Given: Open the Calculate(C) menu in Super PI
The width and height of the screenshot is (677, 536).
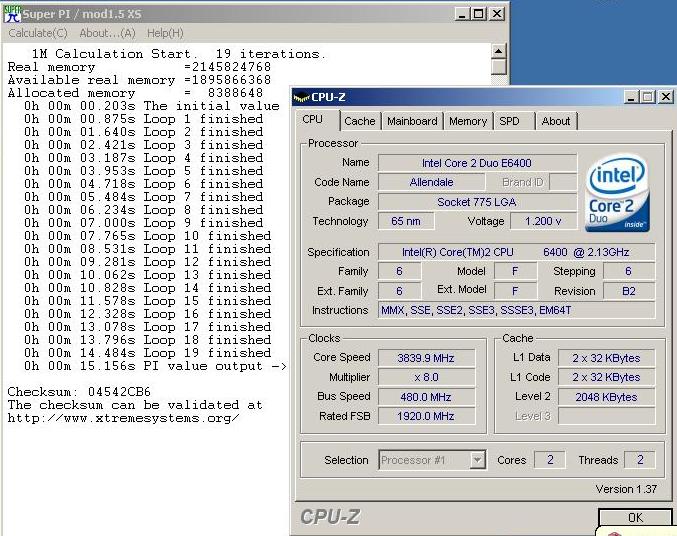Looking at the screenshot, I should 38,33.
